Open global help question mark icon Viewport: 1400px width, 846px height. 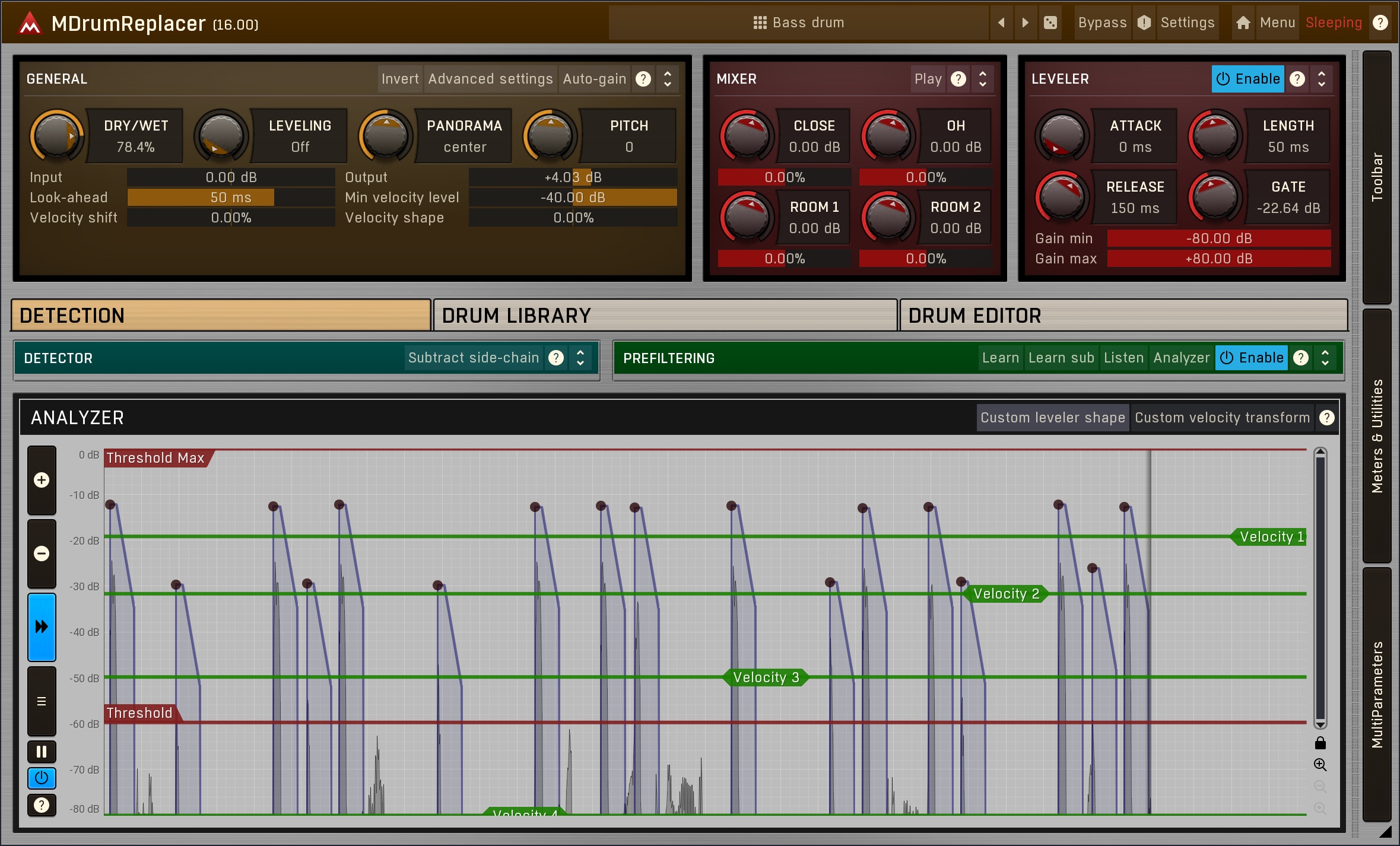[1380, 23]
